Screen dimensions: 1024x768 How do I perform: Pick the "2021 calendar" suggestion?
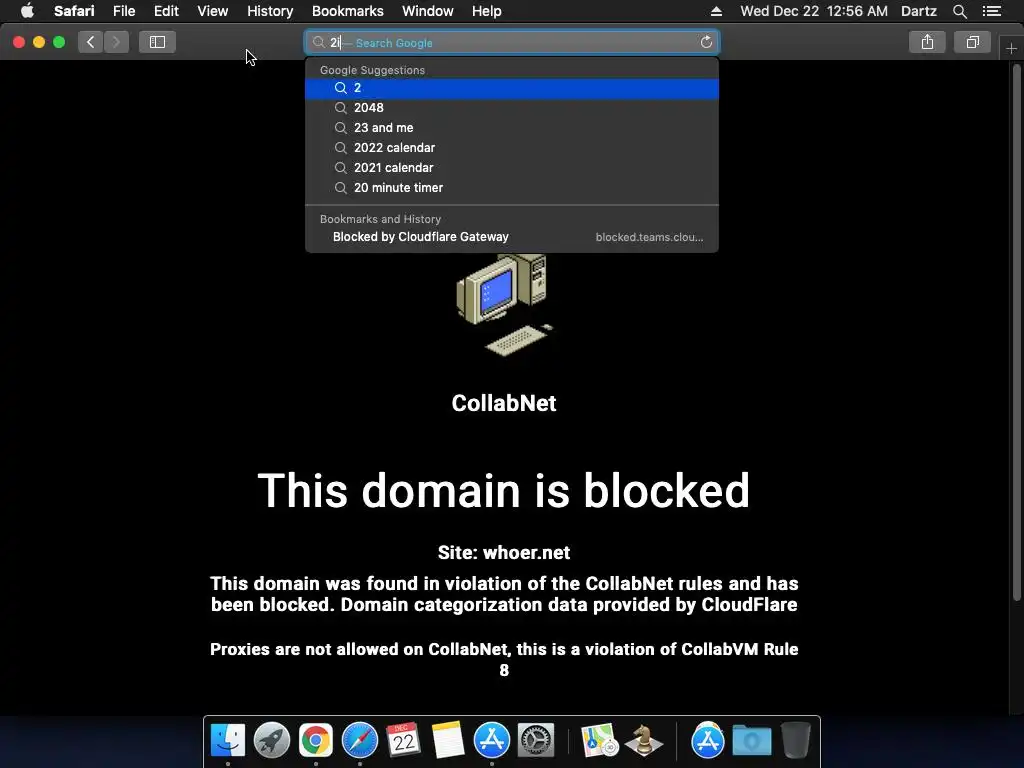coord(512,168)
